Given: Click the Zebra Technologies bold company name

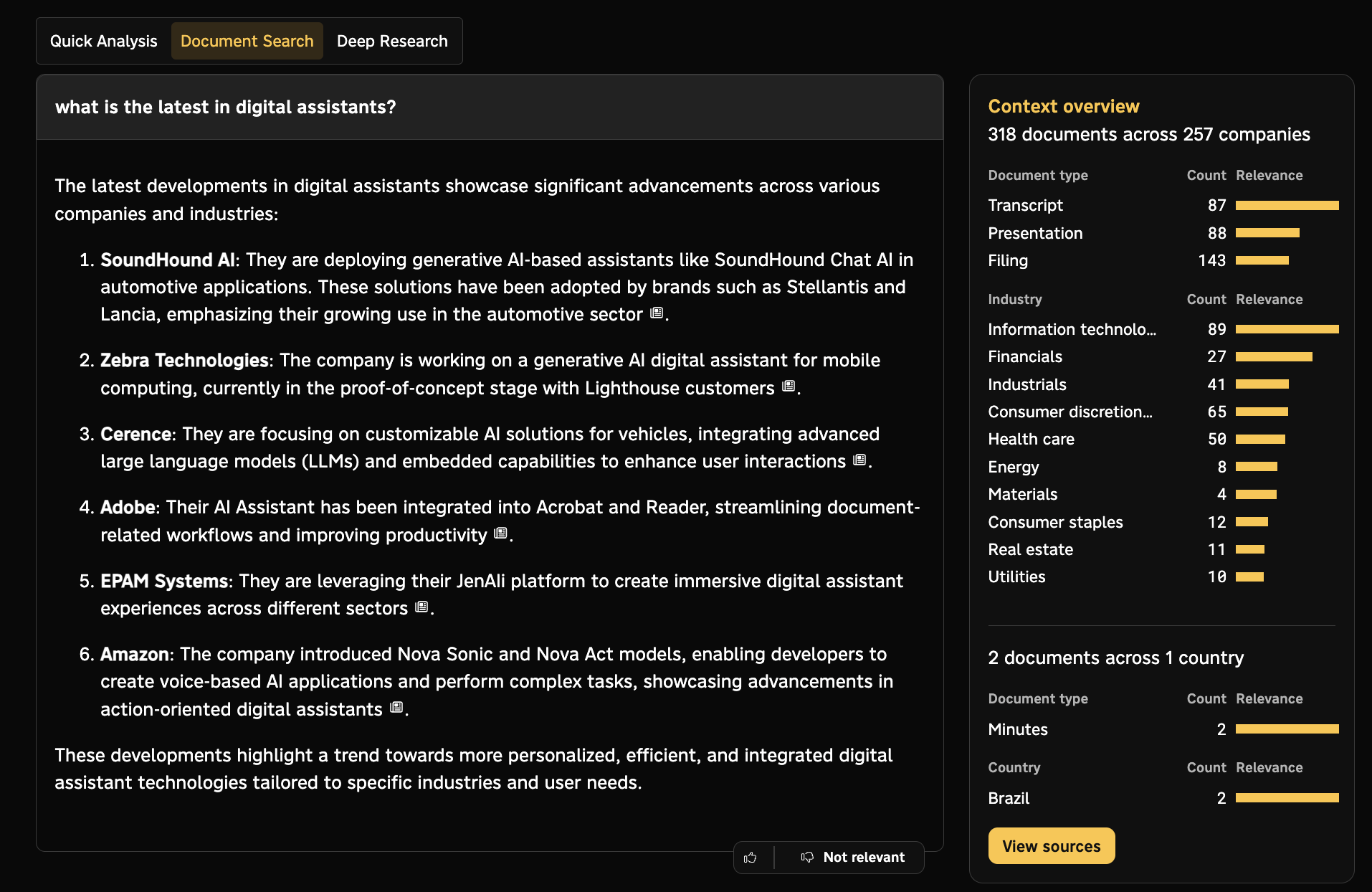Looking at the screenshot, I should [x=184, y=360].
